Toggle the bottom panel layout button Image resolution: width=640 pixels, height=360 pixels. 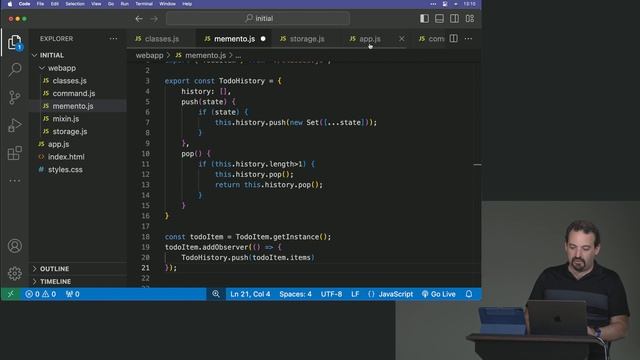pyautogui.click(x=439, y=18)
